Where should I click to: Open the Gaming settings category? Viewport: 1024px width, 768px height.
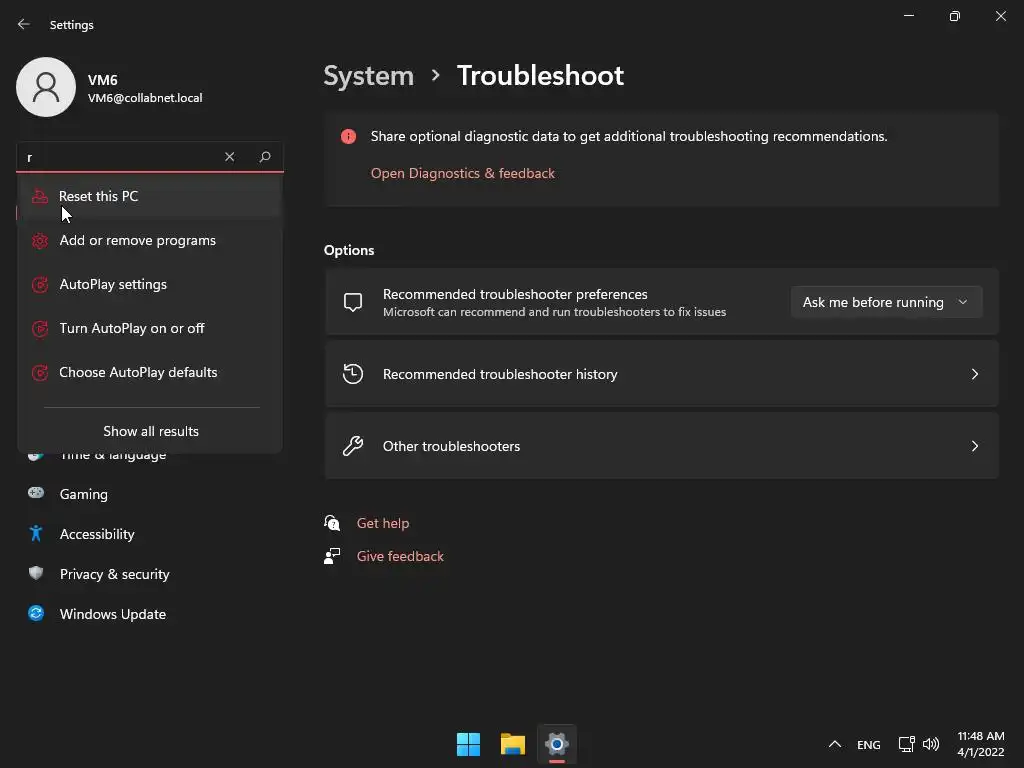pyautogui.click(x=84, y=494)
